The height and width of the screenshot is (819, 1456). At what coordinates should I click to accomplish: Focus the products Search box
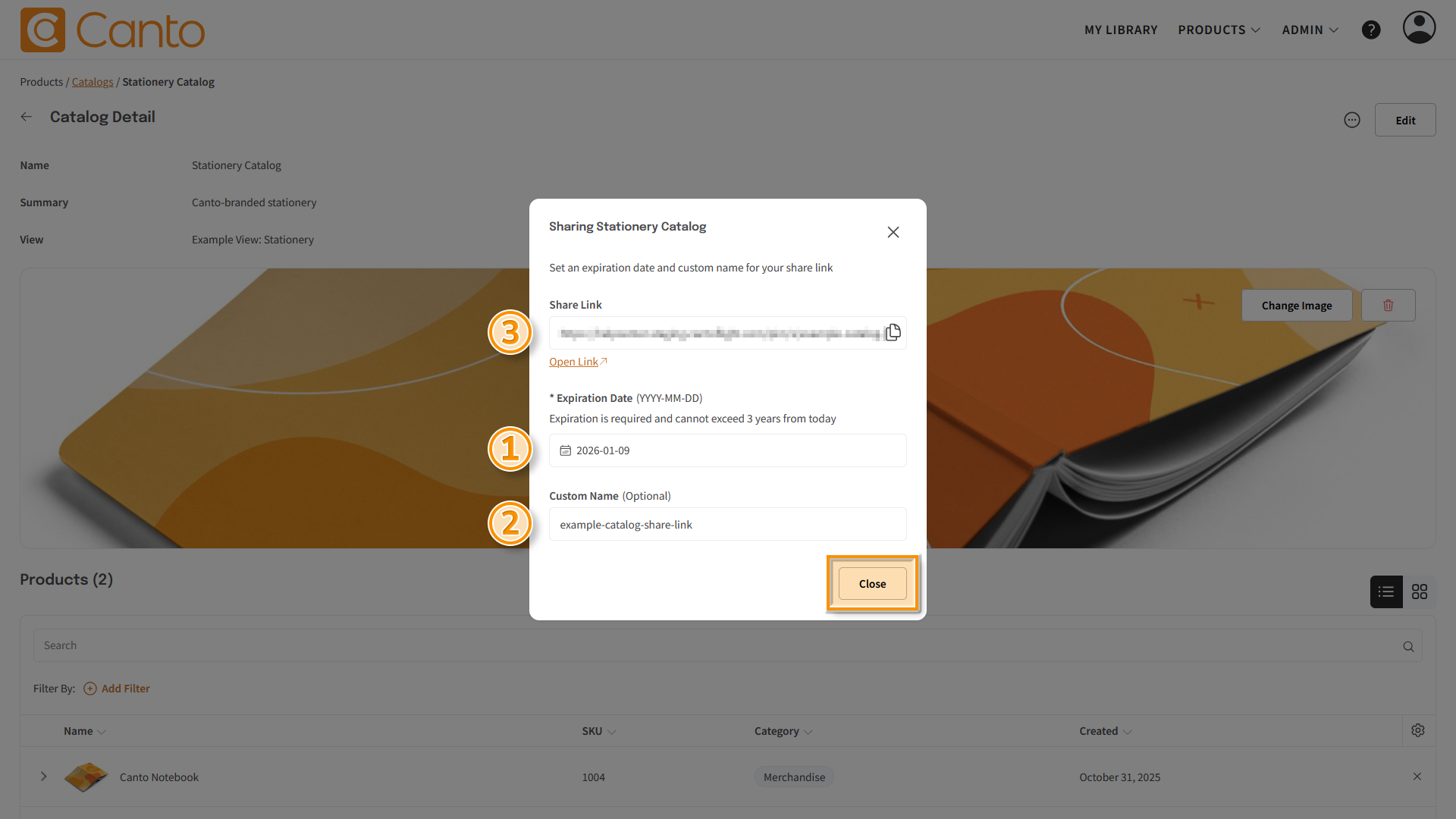coord(727,645)
